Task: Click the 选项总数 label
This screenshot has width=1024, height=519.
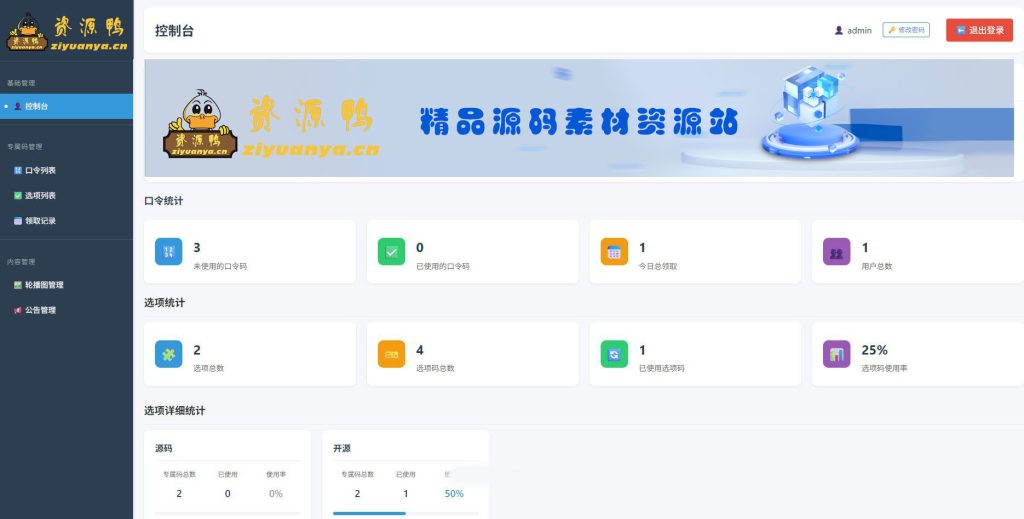Action: point(209,368)
